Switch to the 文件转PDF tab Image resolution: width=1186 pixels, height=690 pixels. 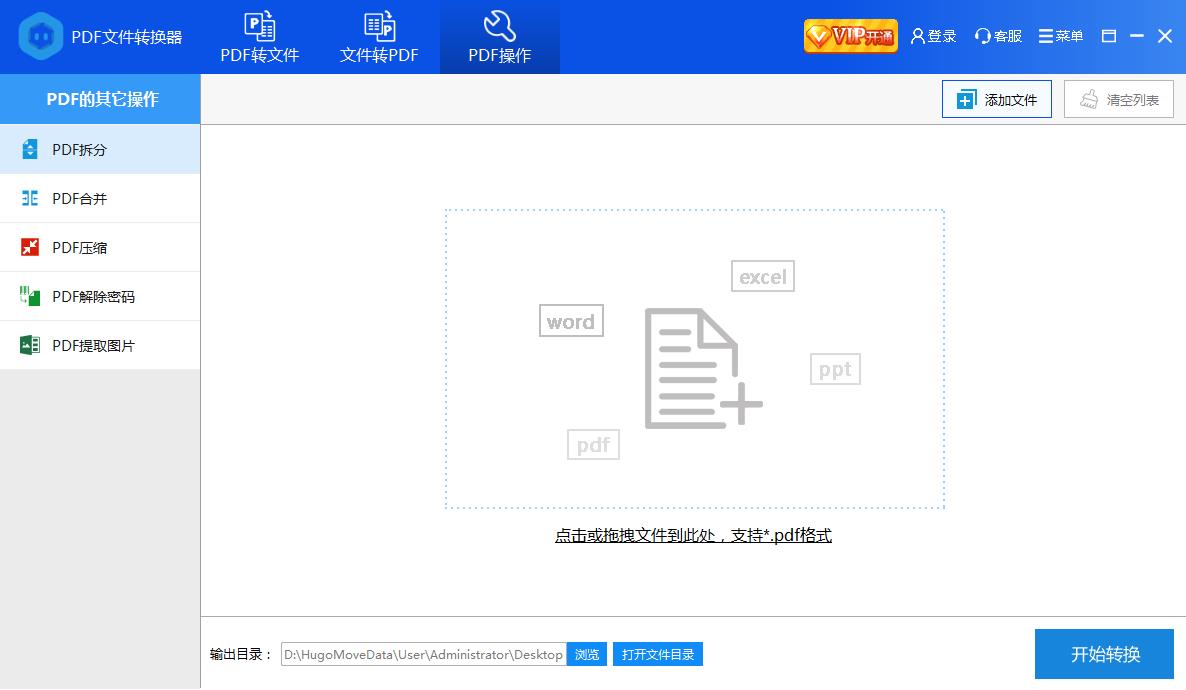click(x=379, y=37)
